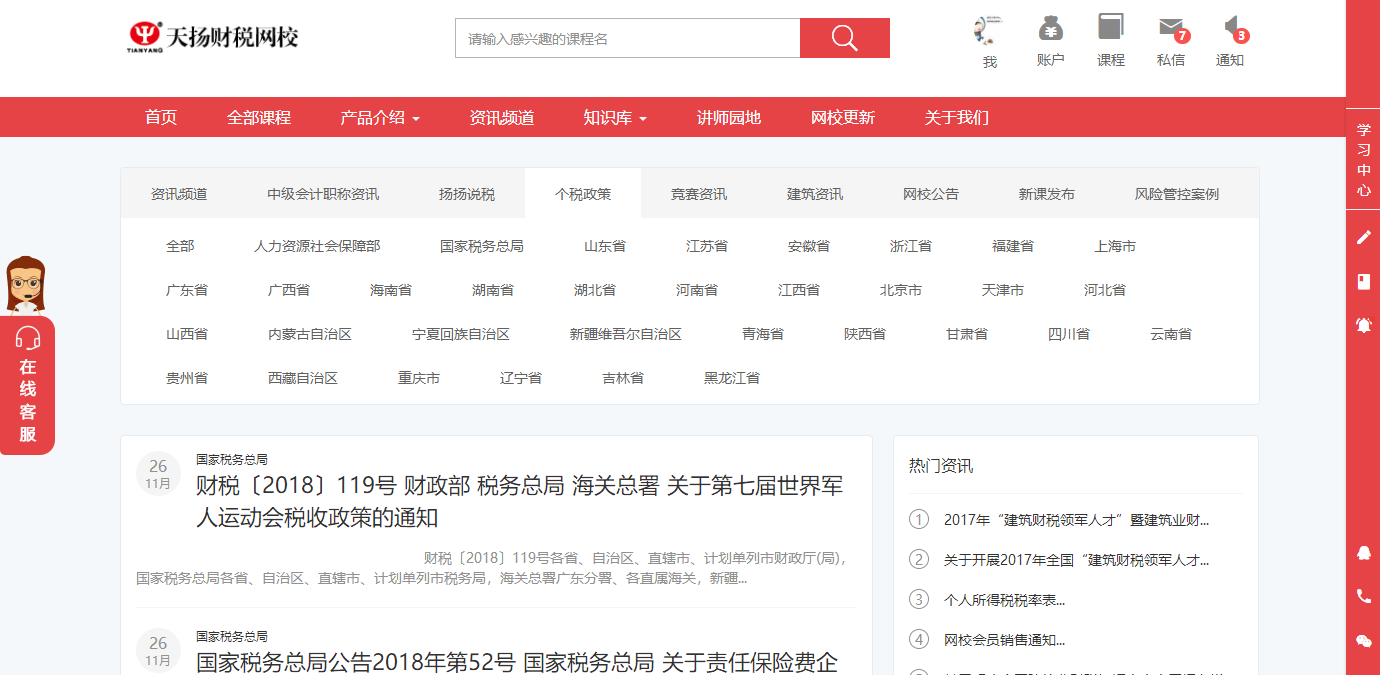Click the course name search input field
Screen dimensions: 1380x675
tap(627, 39)
